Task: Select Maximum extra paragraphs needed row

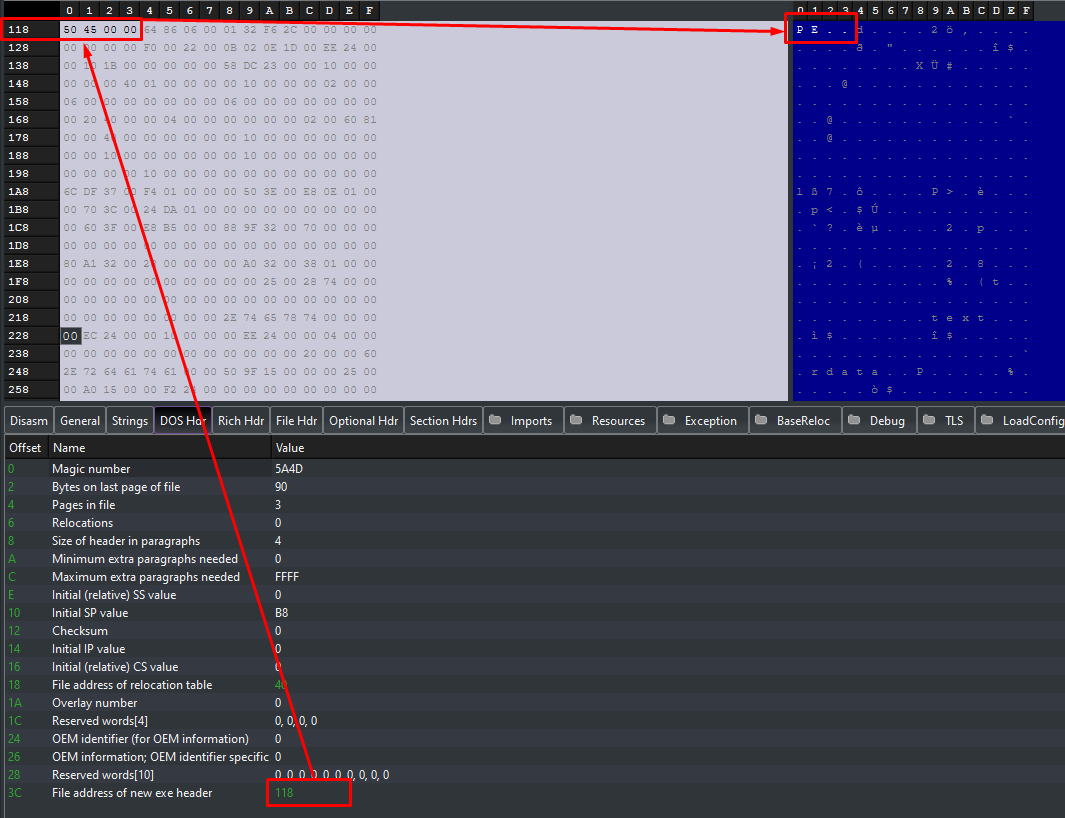Action: click(x=535, y=577)
